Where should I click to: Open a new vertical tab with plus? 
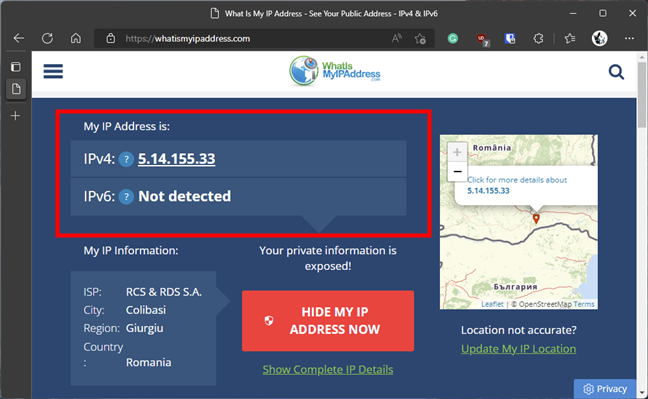point(16,116)
